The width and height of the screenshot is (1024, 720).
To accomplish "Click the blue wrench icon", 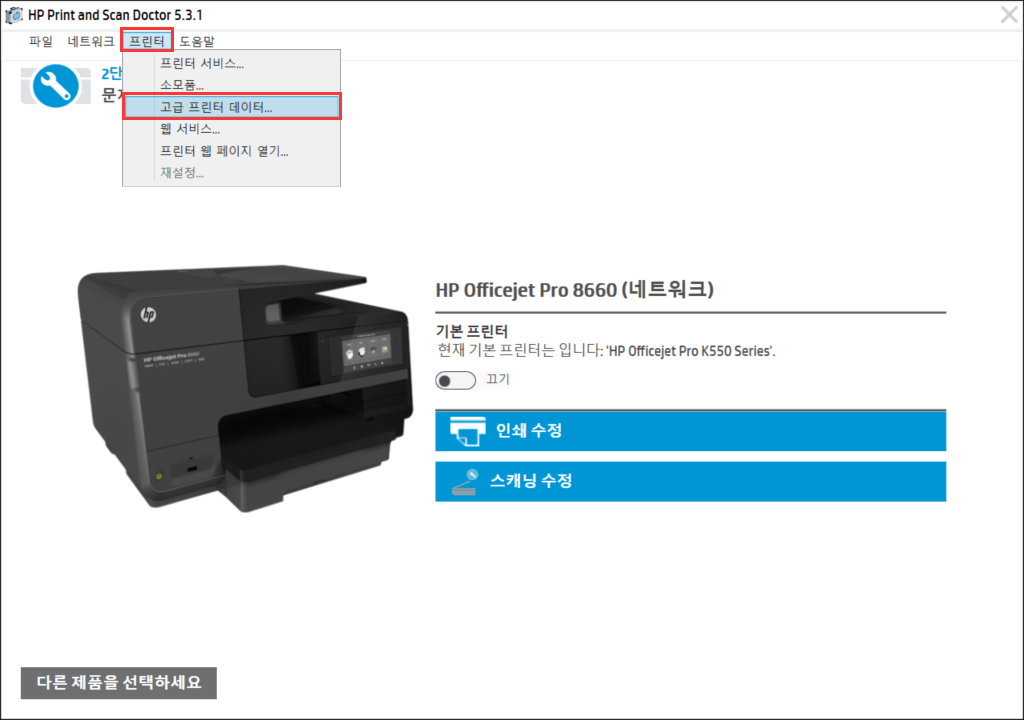I will coord(56,86).
